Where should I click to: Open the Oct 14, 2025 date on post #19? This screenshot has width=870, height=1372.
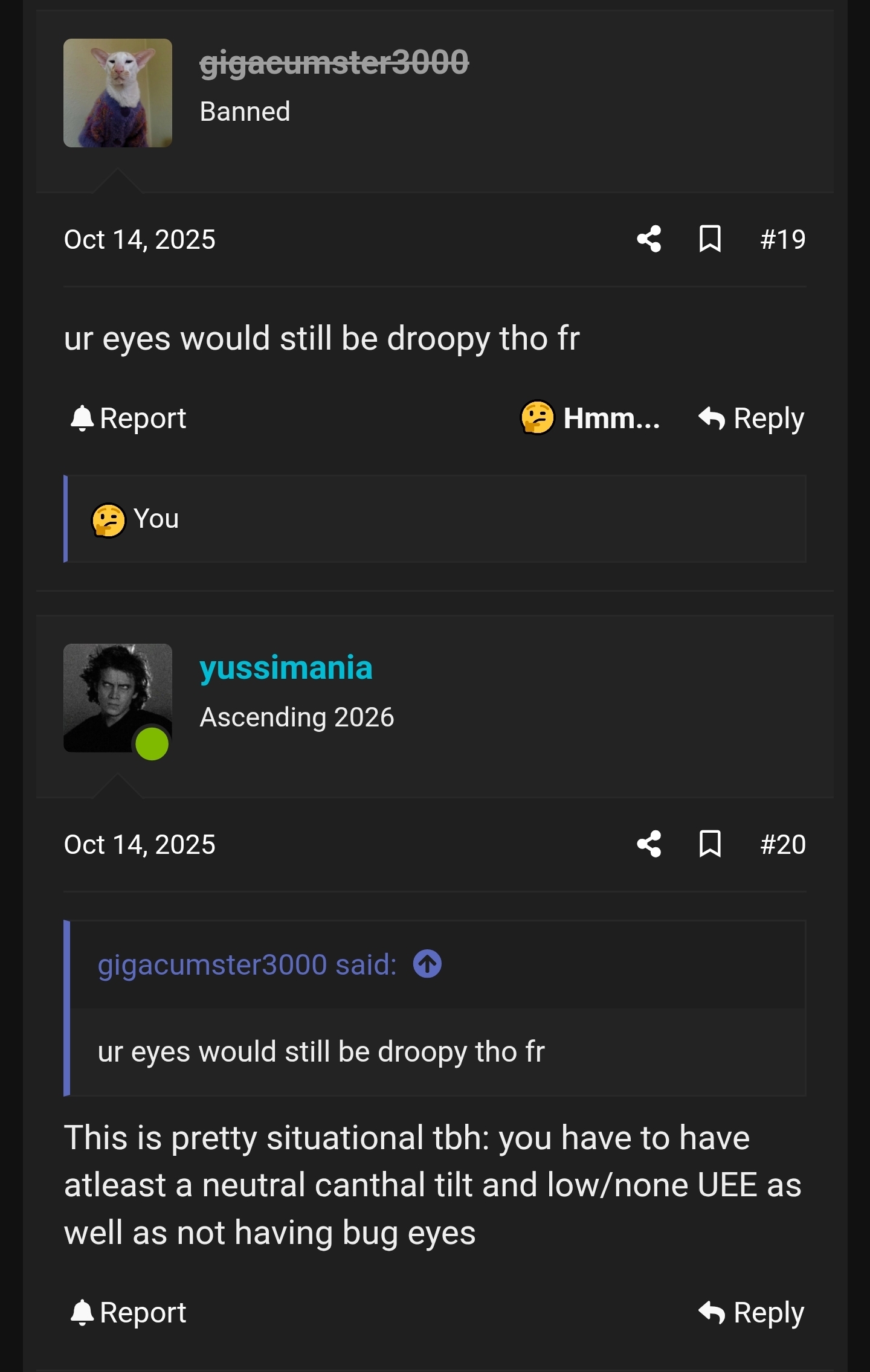point(140,240)
